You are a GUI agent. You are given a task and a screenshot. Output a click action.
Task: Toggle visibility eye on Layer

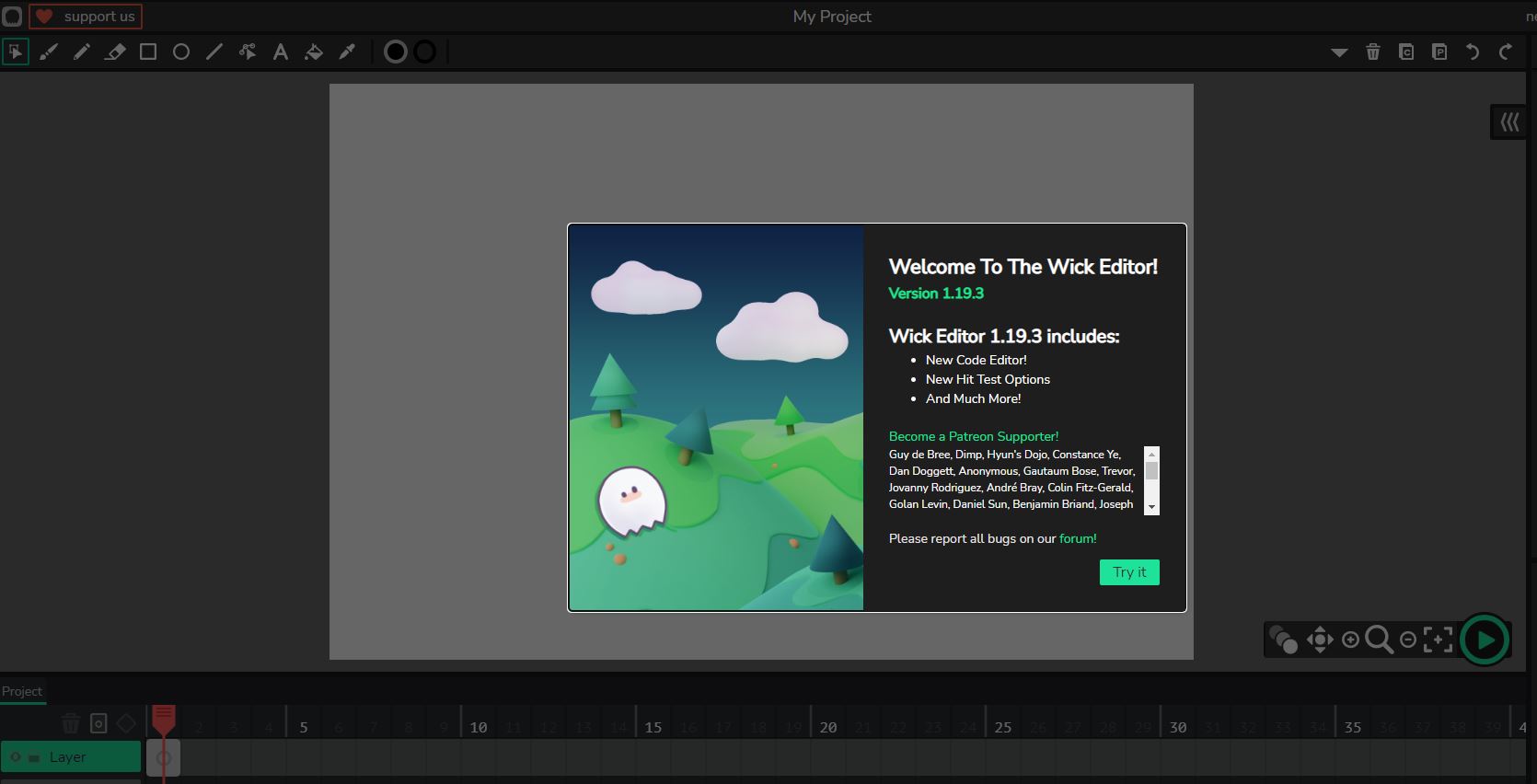pyautogui.click(x=16, y=757)
